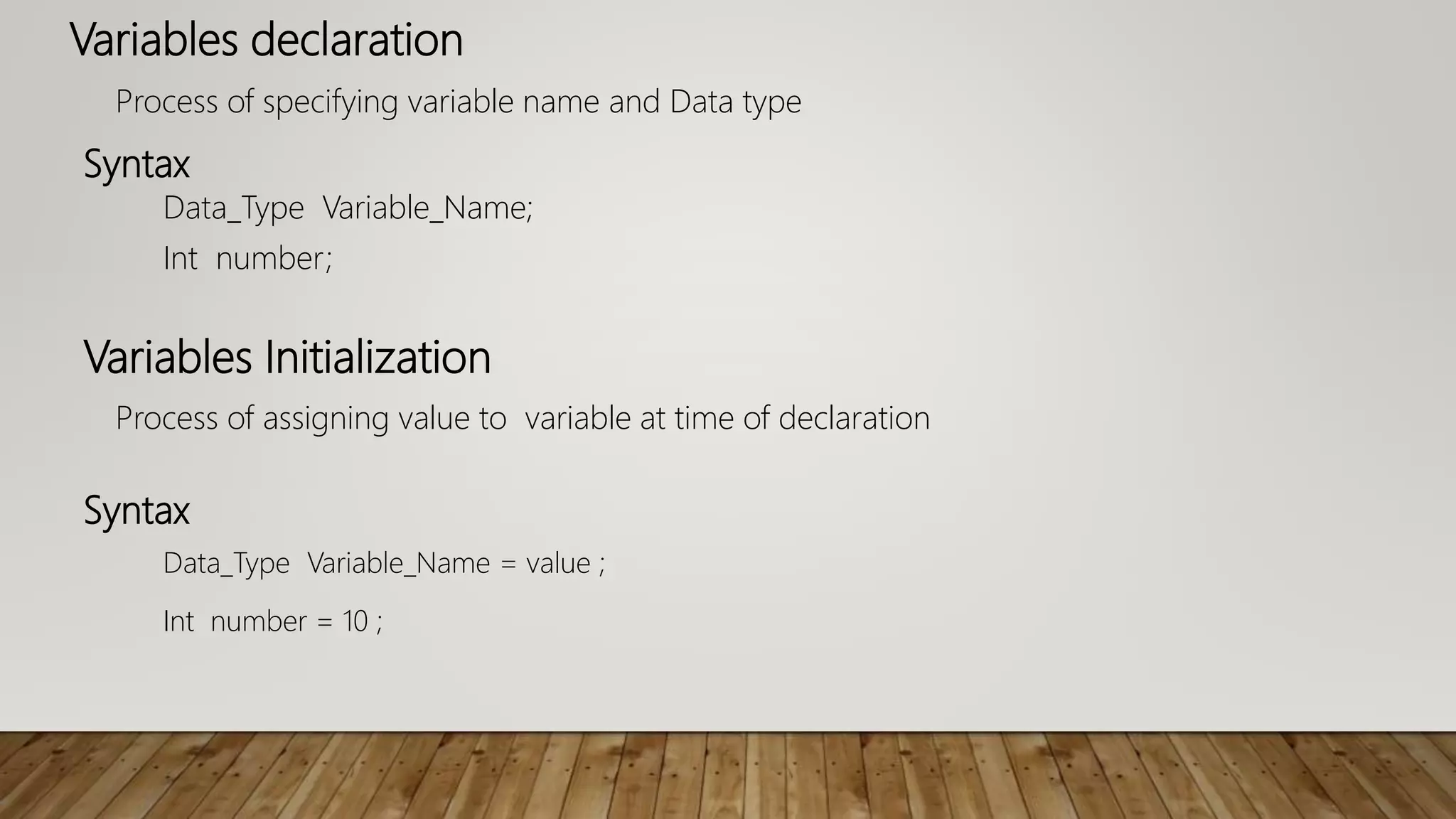Click the "Variables Initialization" heading

click(287, 357)
